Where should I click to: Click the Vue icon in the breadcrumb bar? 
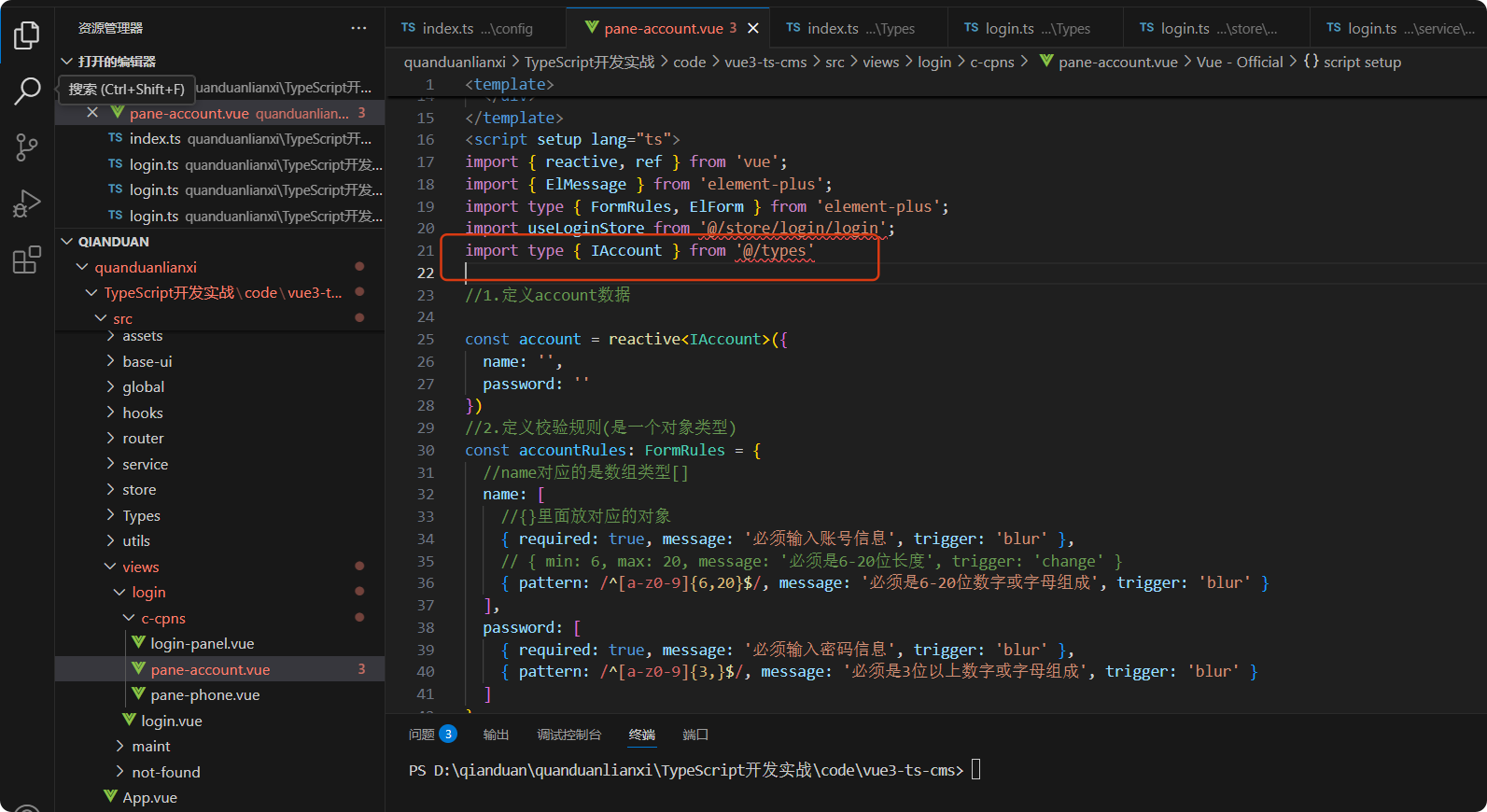[1046, 62]
